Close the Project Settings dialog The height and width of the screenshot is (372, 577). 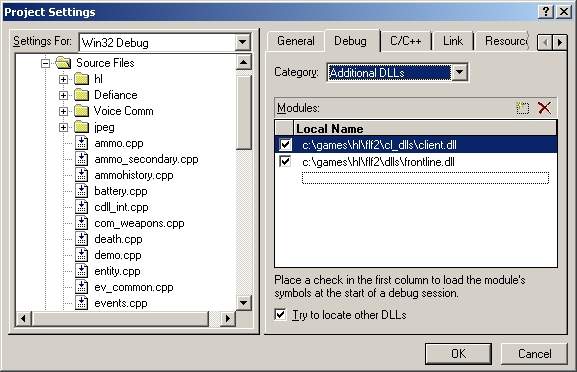point(564,12)
